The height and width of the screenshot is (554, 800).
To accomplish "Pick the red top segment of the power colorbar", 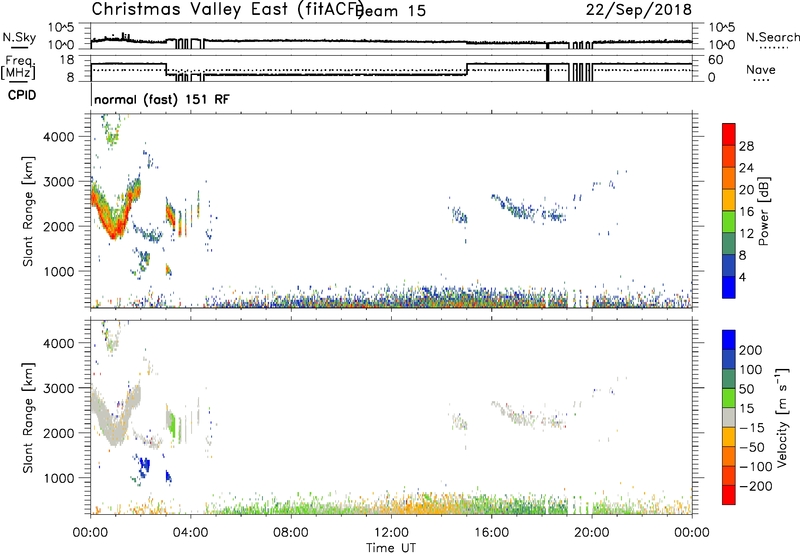I will coord(729,134).
